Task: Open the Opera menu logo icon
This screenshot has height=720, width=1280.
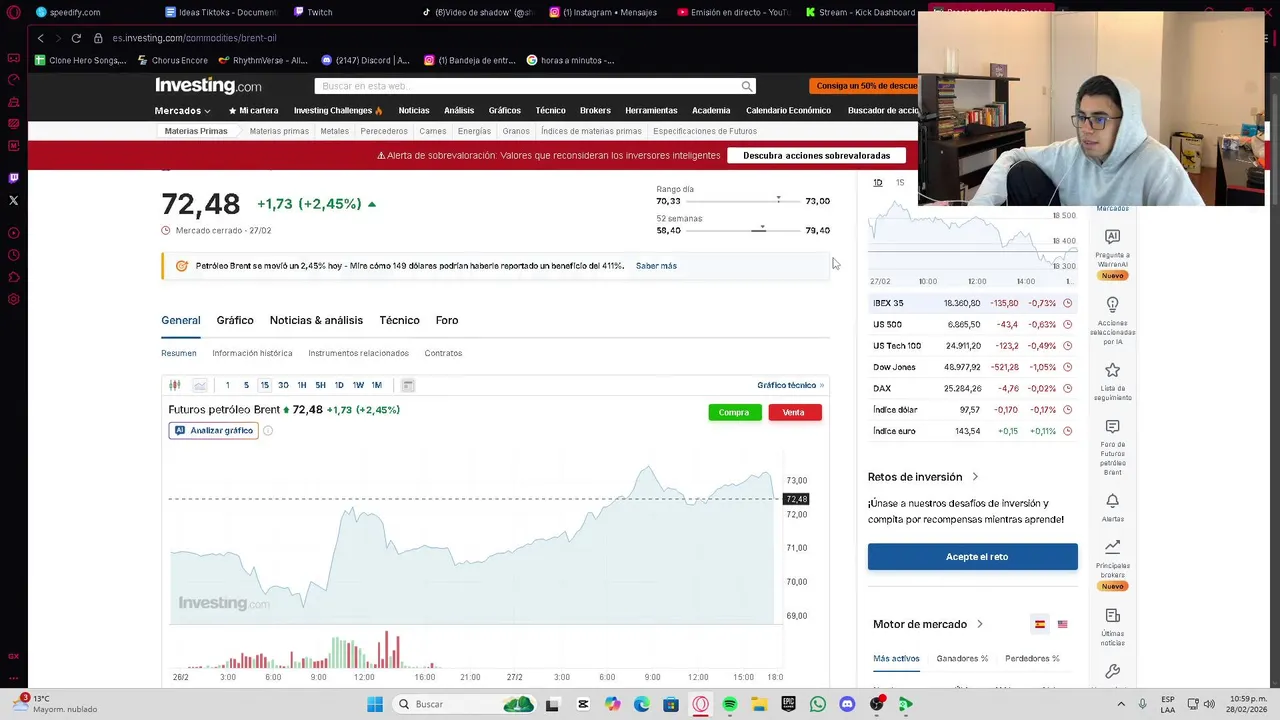Action: pos(13,12)
